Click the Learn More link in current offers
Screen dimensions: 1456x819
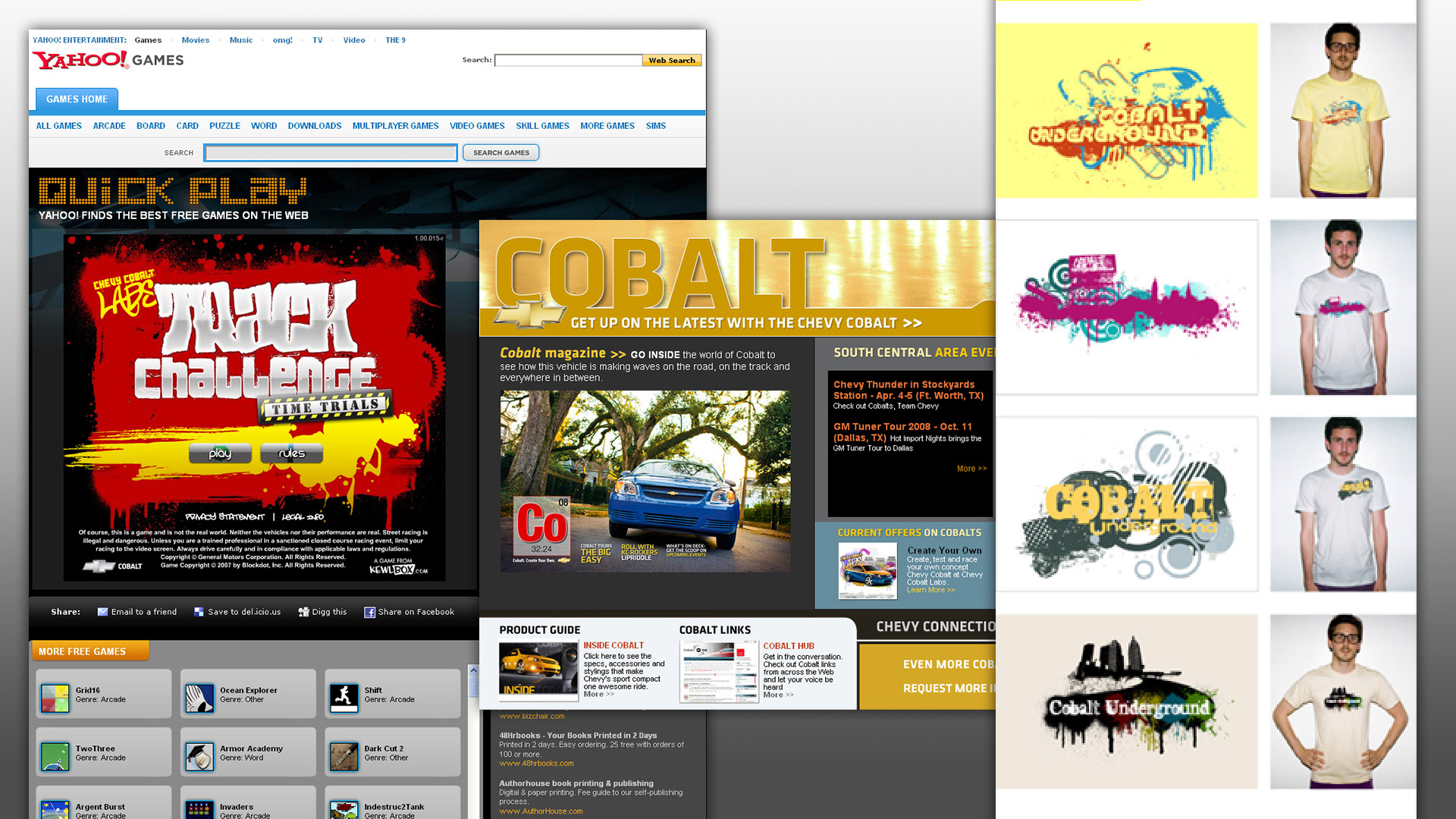coord(930,590)
